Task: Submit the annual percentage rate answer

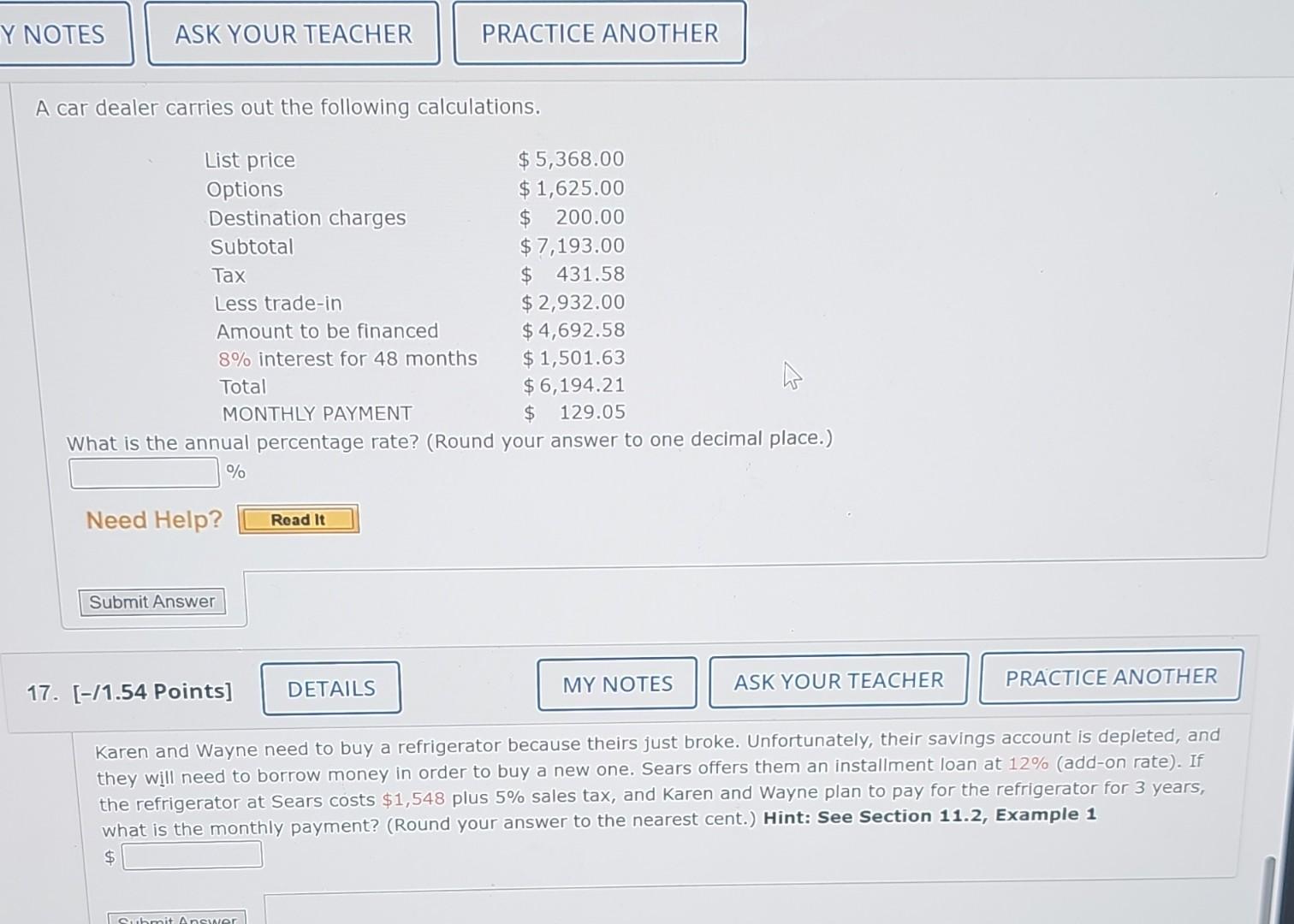Action: [151, 601]
